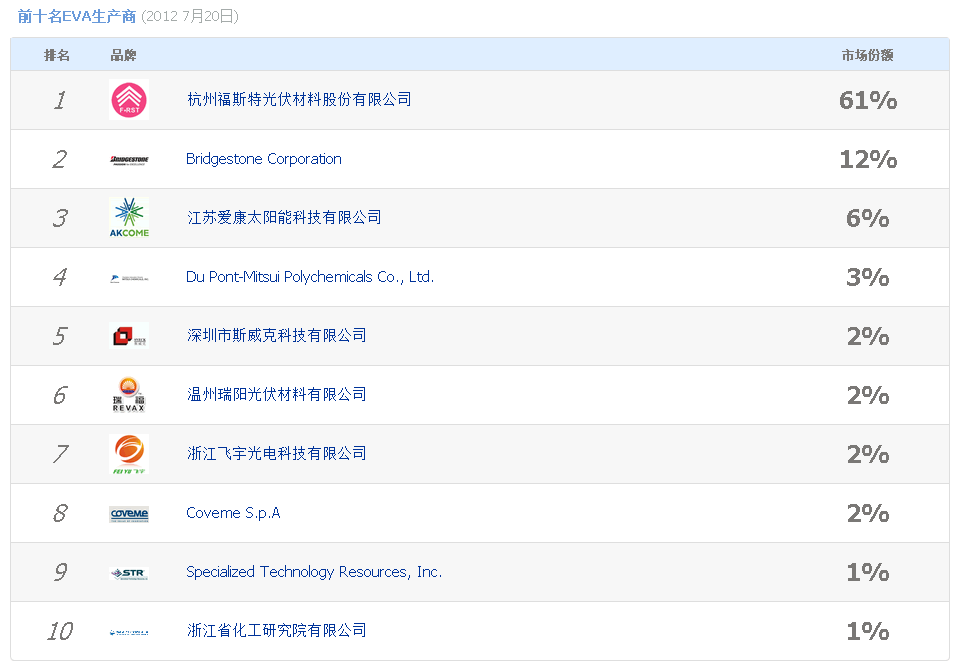Click the Akcome starburst logo
Screen dimensions: 959x668
[128, 218]
